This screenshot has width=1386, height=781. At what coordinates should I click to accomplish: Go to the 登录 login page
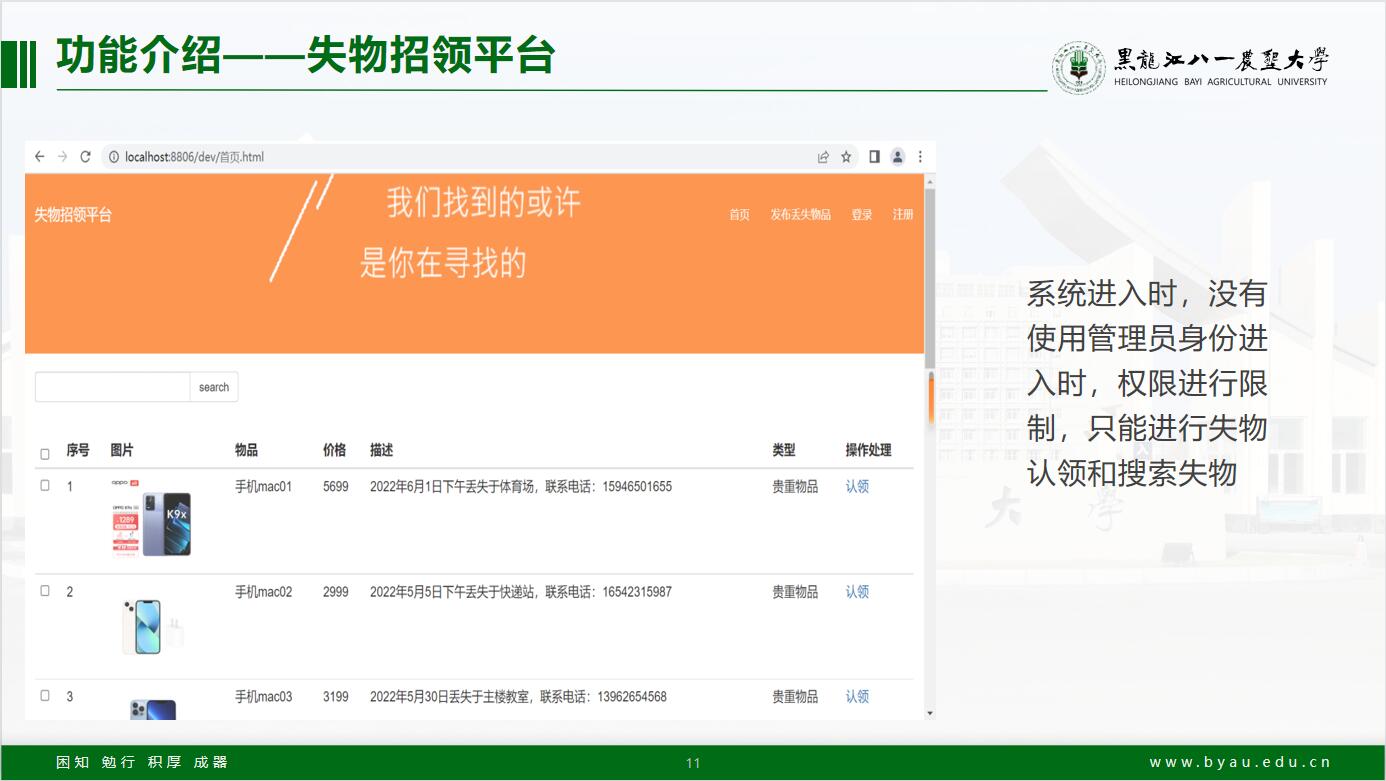coord(862,215)
